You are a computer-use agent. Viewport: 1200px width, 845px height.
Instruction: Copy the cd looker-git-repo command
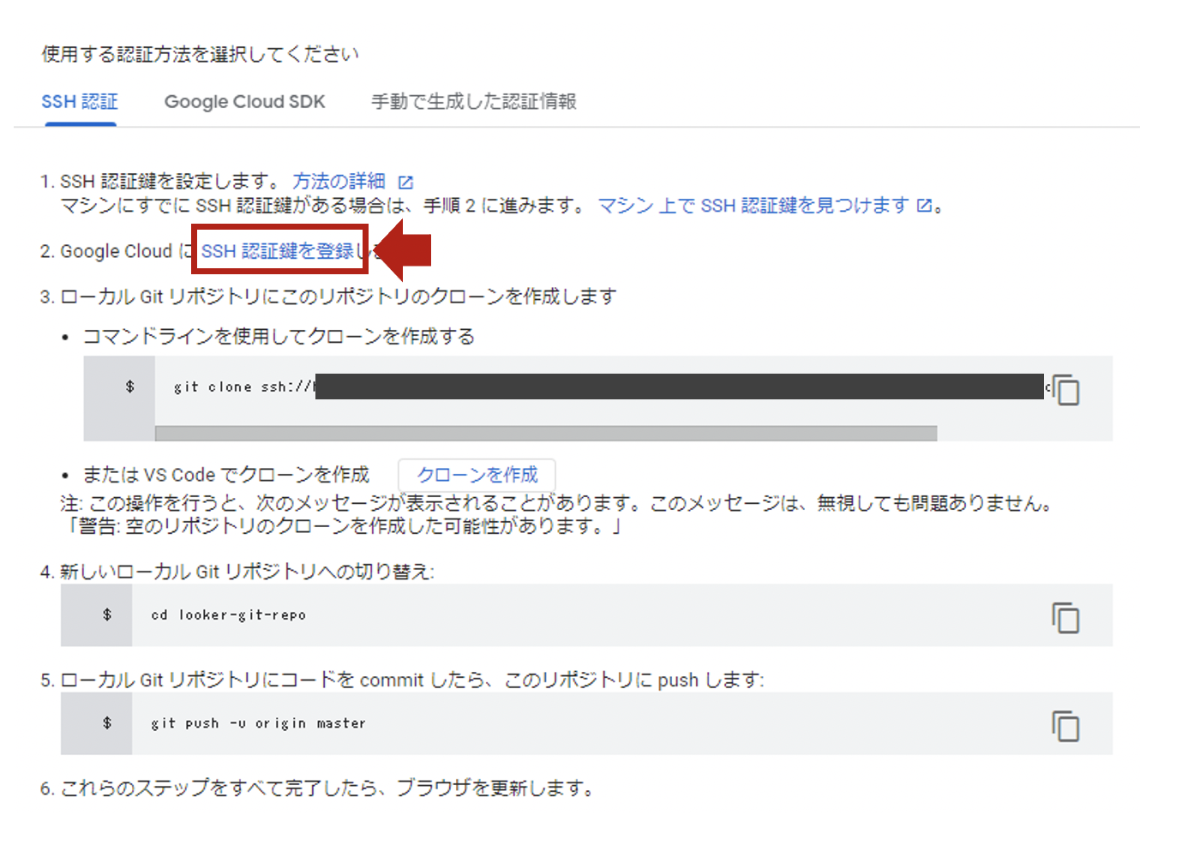[x=1066, y=617]
